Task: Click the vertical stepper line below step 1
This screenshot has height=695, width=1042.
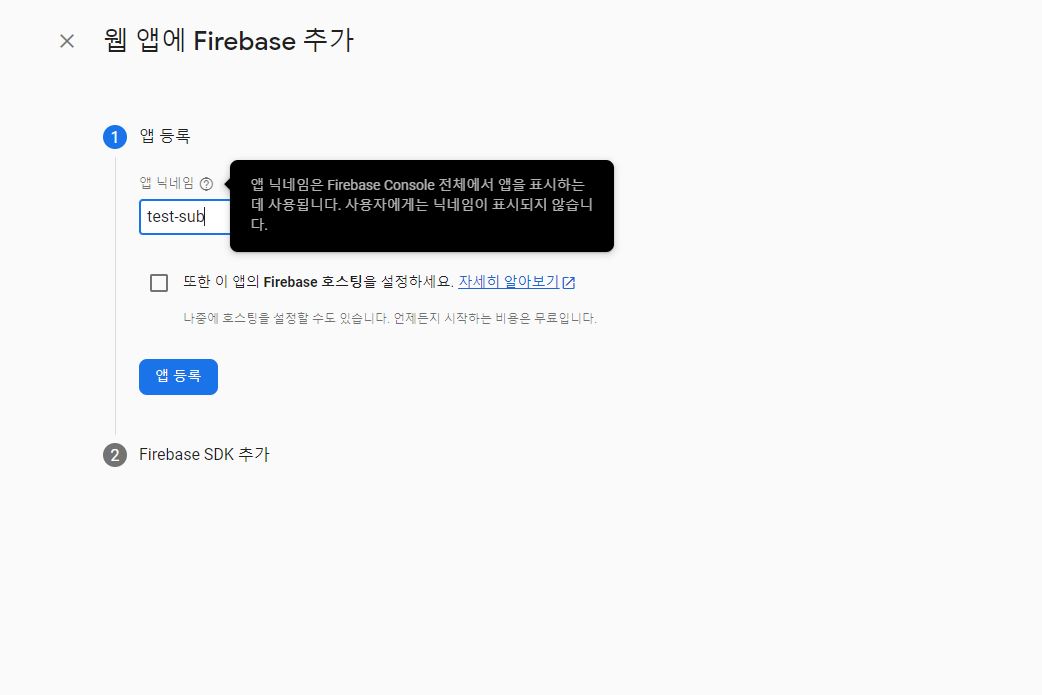Action: point(116,296)
